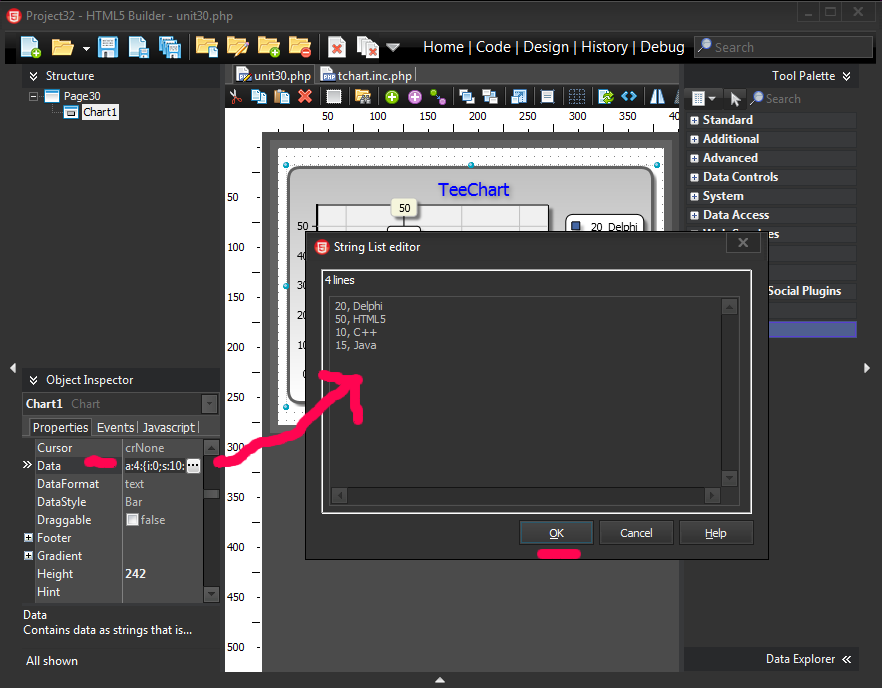Click Cancel in String List editor
The width and height of the screenshot is (882, 688).
[x=636, y=533]
